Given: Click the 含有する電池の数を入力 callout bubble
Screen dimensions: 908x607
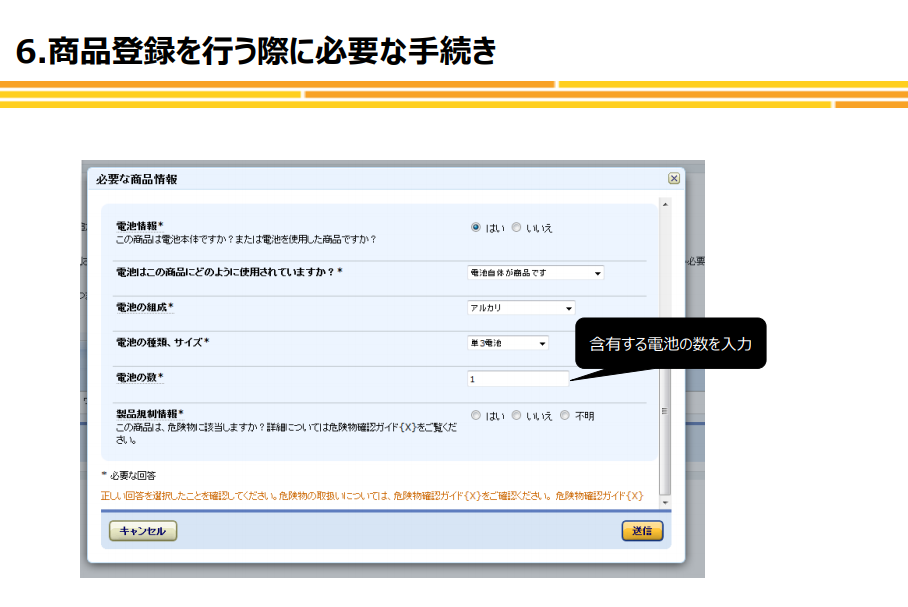Looking at the screenshot, I should (x=671, y=343).
